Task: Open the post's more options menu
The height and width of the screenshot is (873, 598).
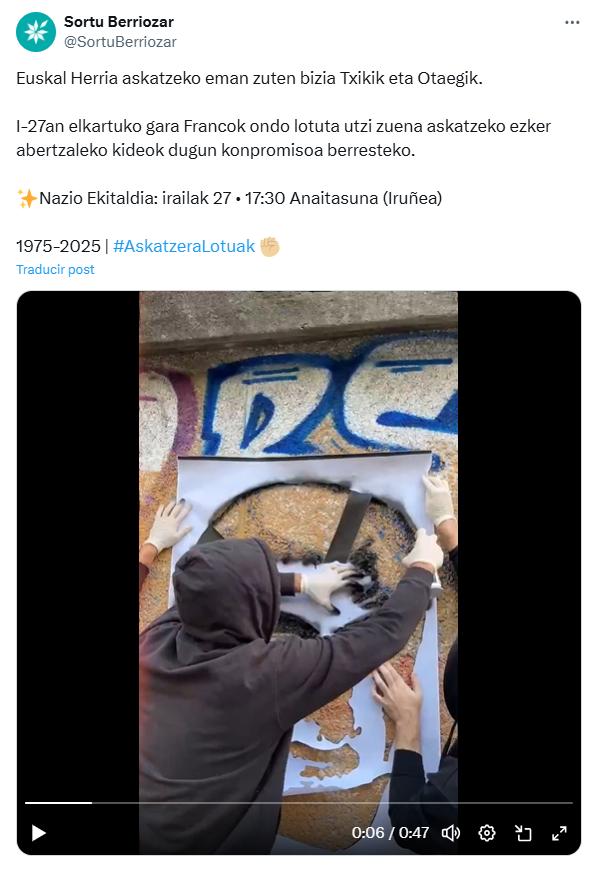Action: coord(572,22)
